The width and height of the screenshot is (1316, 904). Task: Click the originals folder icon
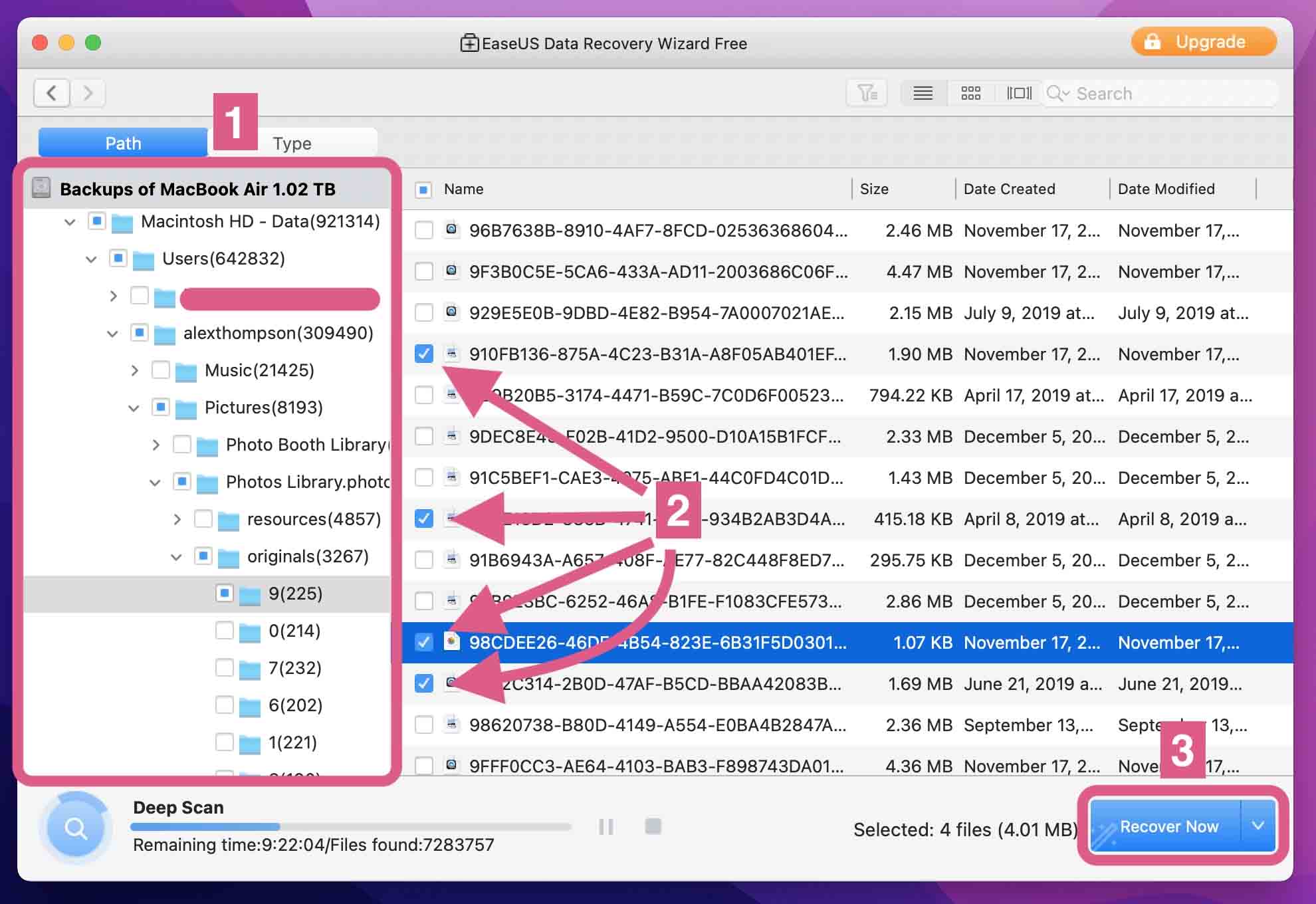click(x=229, y=558)
